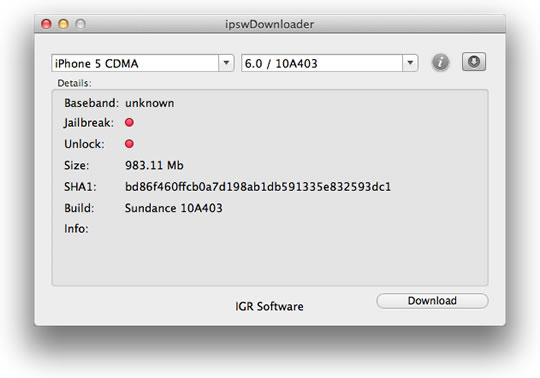Open the iPhone 5 CDMA device dropdown
Viewport: 540px width, 378px height.
coord(143,63)
